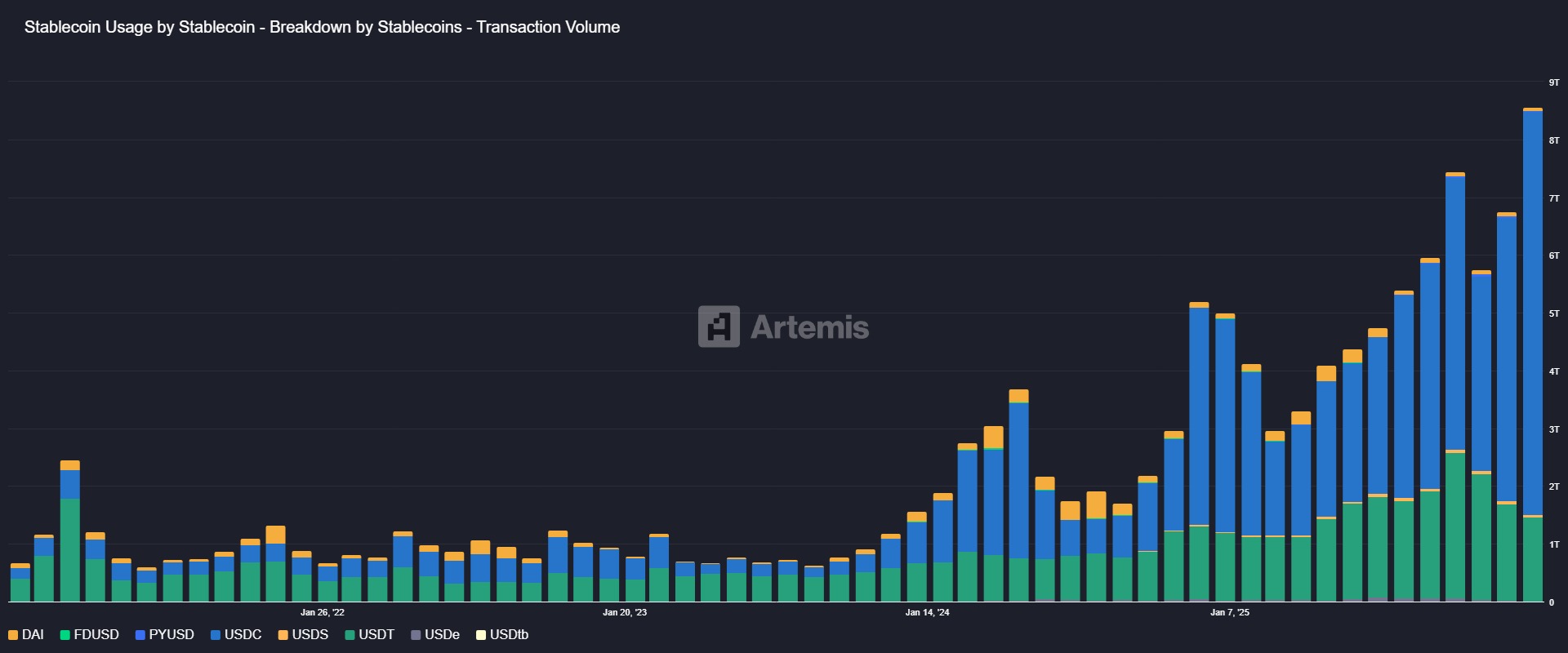Click the USDe gray legend square
This screenshot has width=1568, height=653.
click(416, 635)
